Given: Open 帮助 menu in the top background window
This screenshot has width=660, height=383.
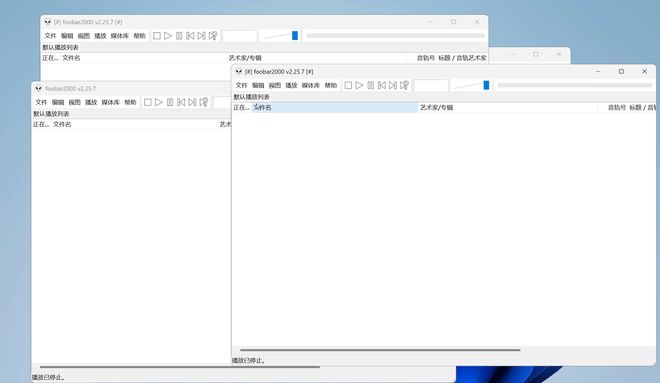Looking at the screenshot, I should [x=139, y=36].
